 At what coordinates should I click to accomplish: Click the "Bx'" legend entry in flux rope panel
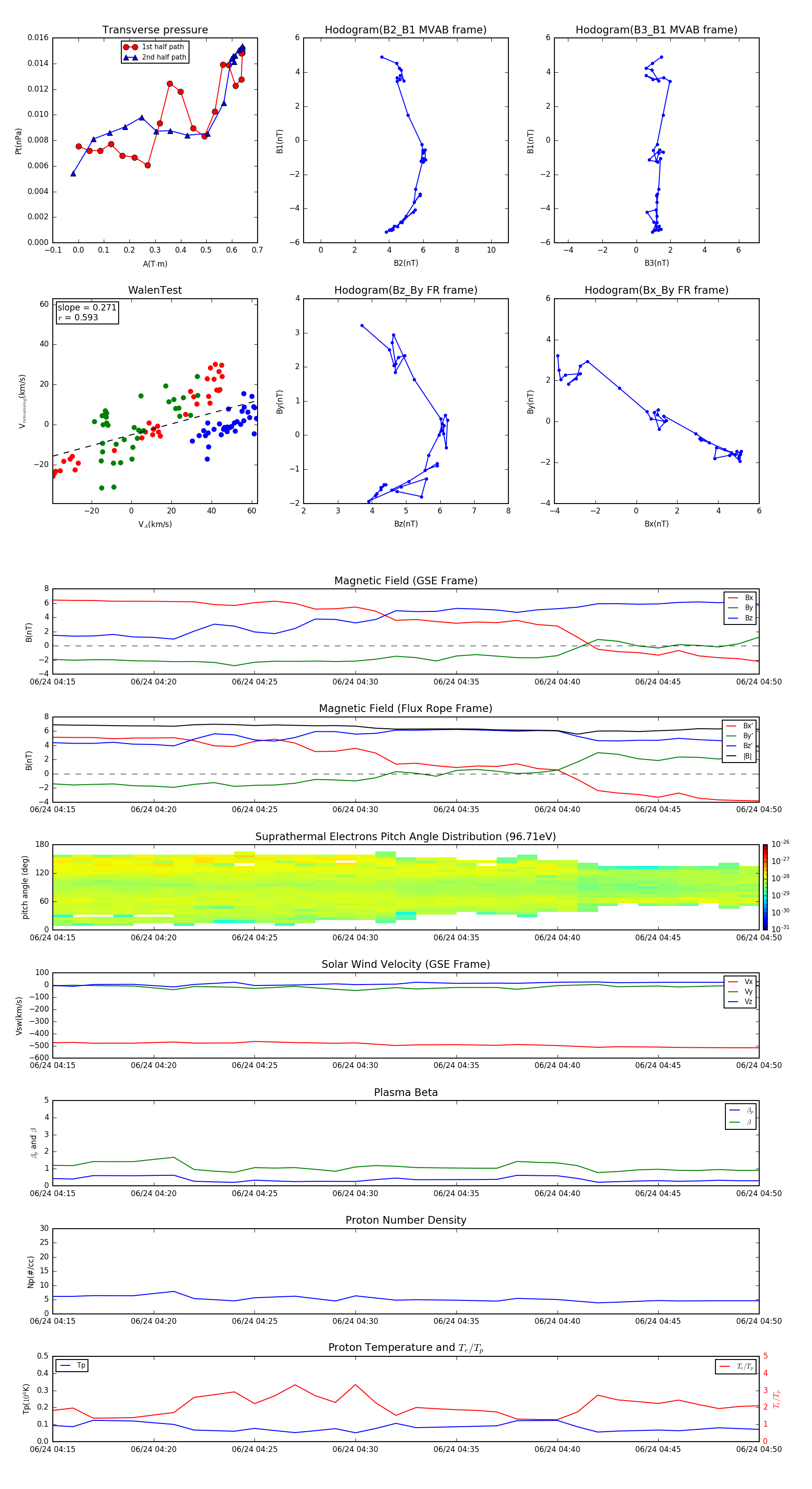point(739,726)
